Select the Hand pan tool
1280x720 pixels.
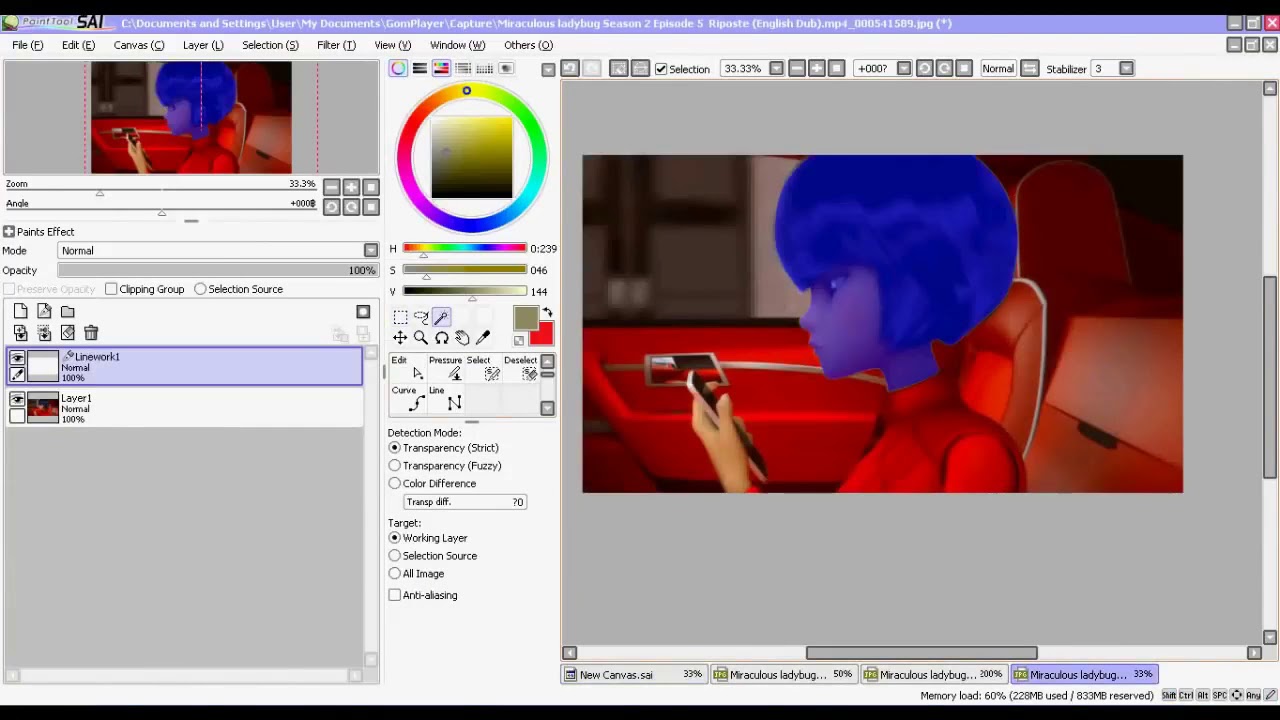462,338
